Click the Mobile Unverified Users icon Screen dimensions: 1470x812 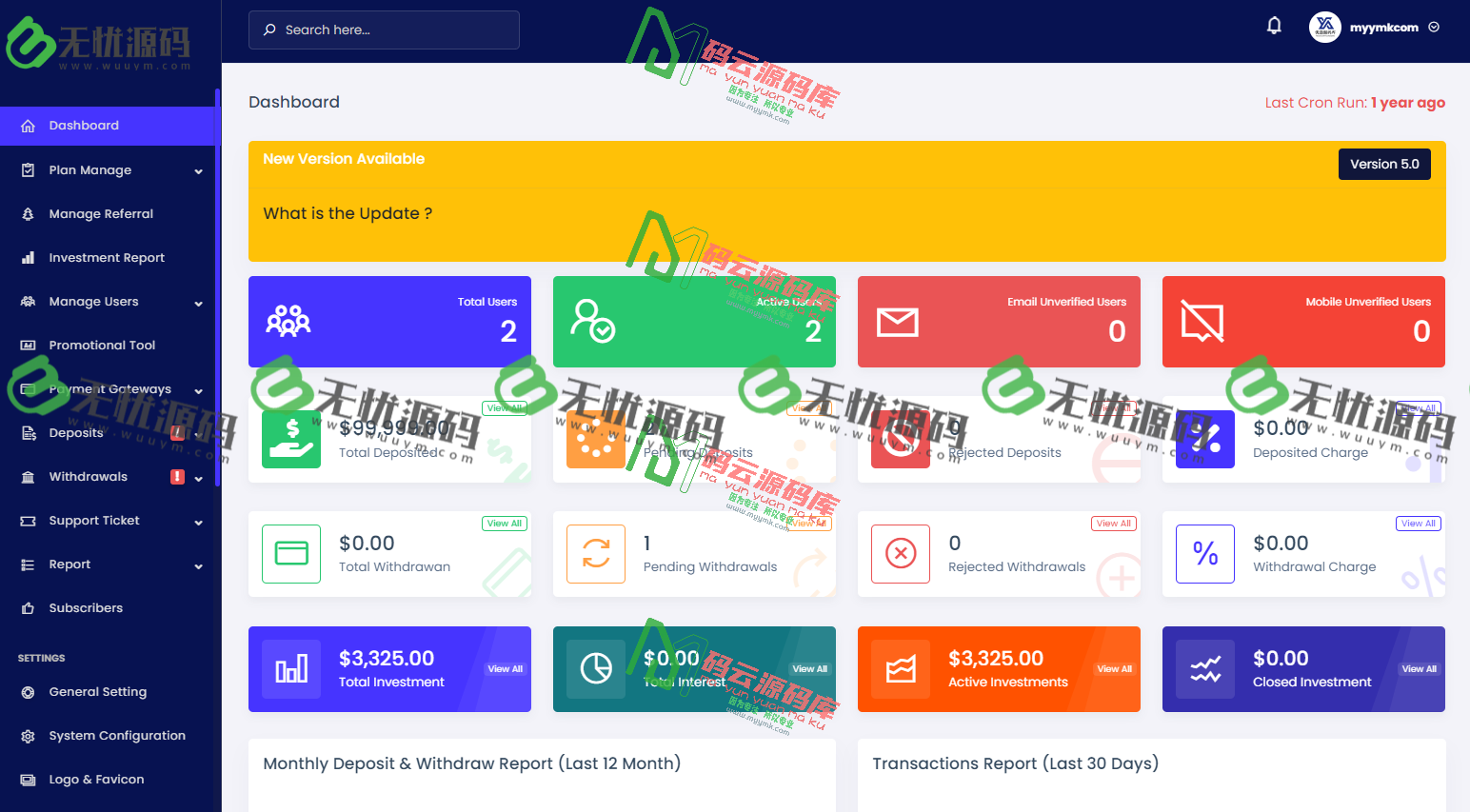tap(1202, 321)
